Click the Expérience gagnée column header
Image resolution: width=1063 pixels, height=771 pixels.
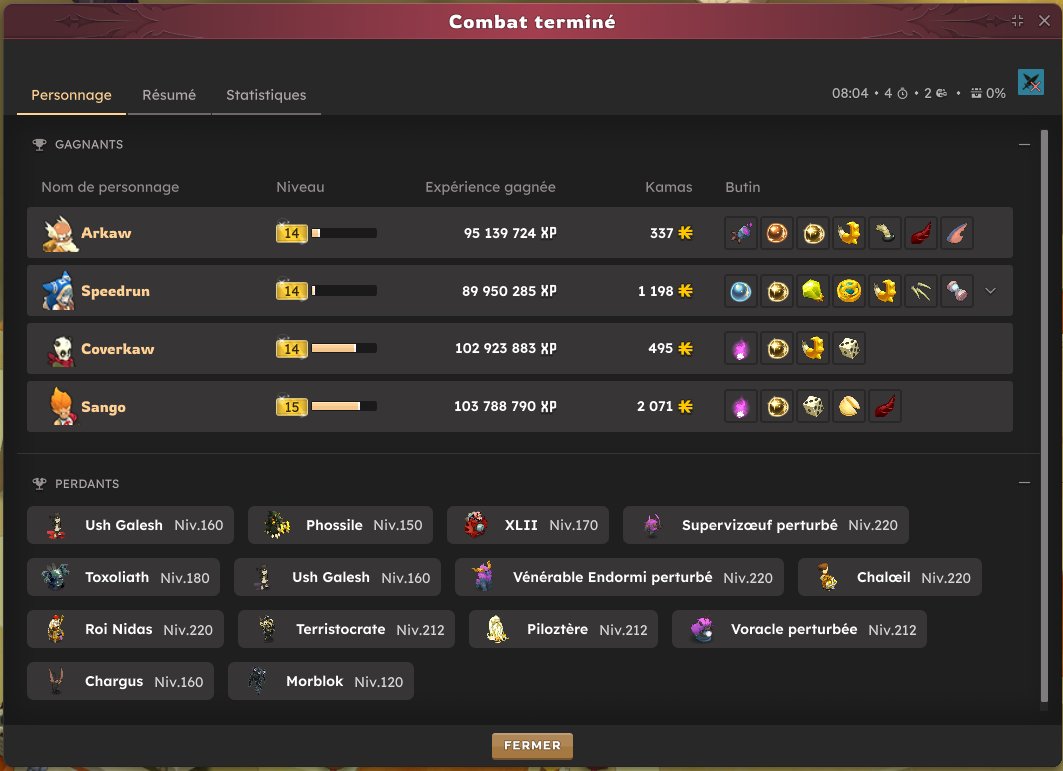click(x=490, y=187)
